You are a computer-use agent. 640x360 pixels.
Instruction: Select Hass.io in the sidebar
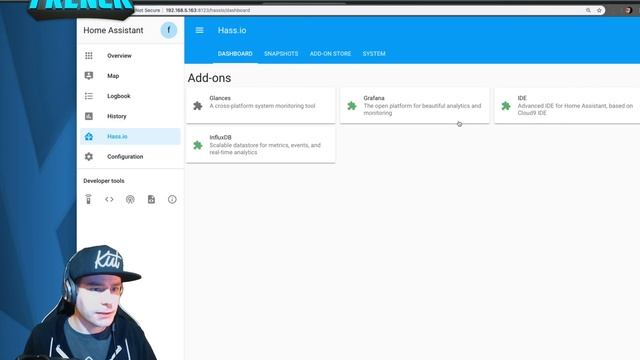coord(130,136)
